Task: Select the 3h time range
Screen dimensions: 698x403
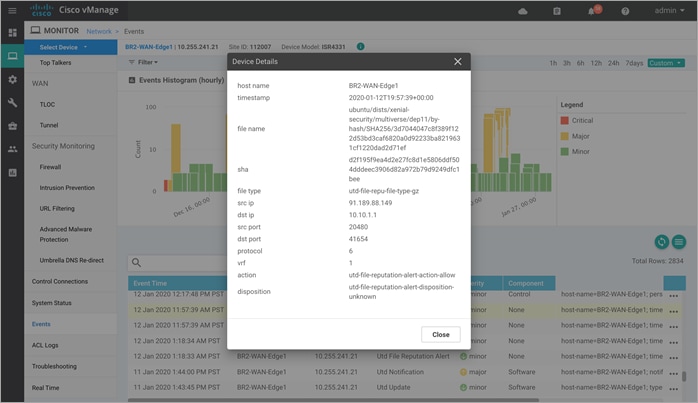Action: coord(566,63)
